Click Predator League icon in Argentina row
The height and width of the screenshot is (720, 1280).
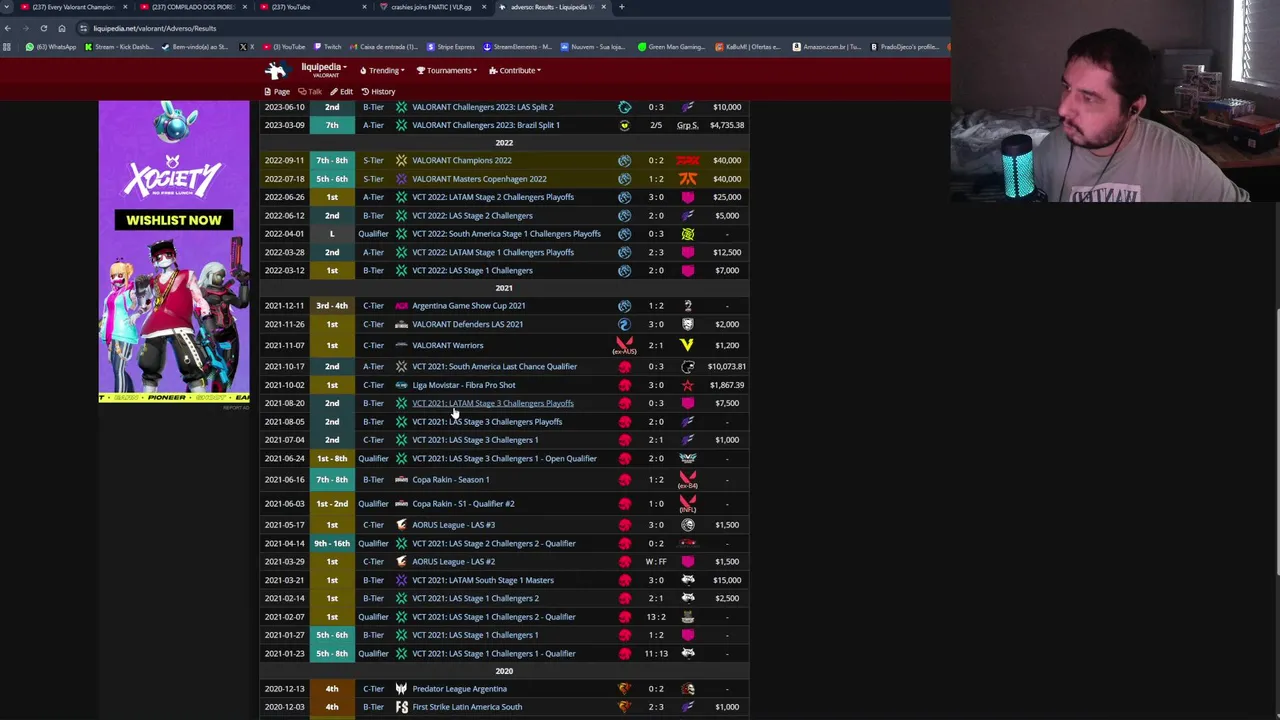(401, 689)
